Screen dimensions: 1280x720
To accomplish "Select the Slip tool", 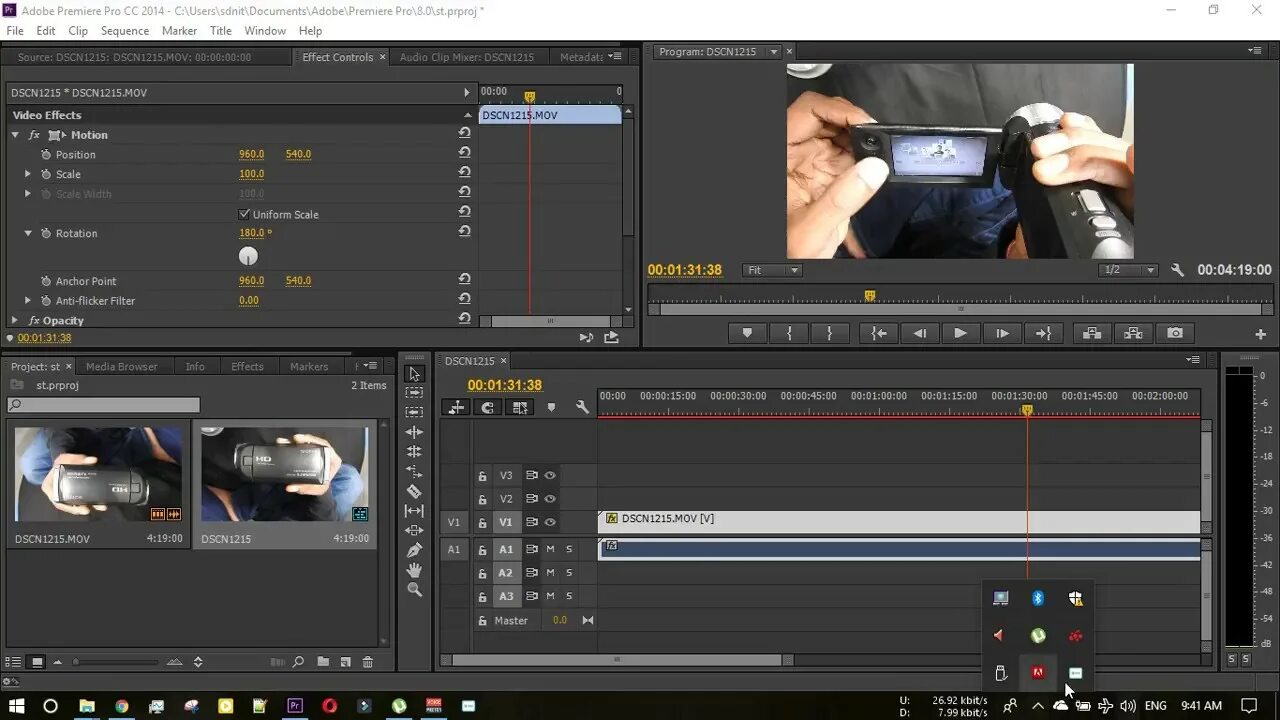I will point(414,511).
